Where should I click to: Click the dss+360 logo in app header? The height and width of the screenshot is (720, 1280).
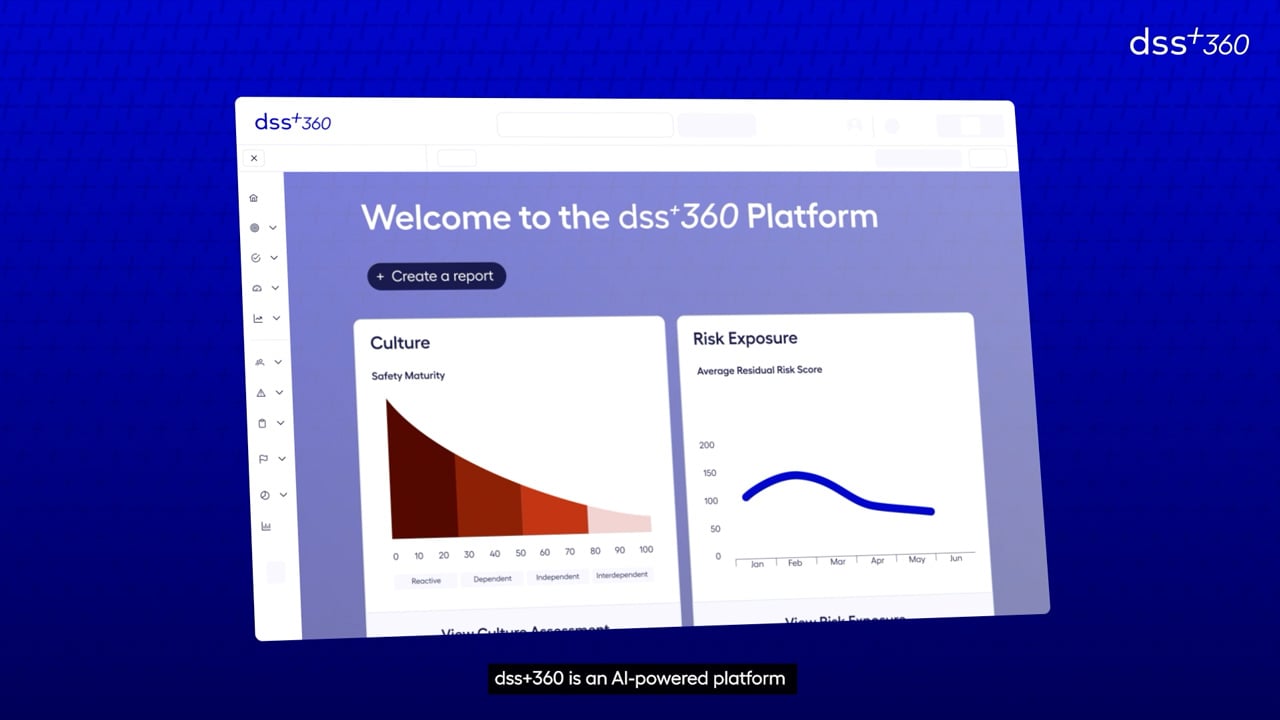click(292, 122)
